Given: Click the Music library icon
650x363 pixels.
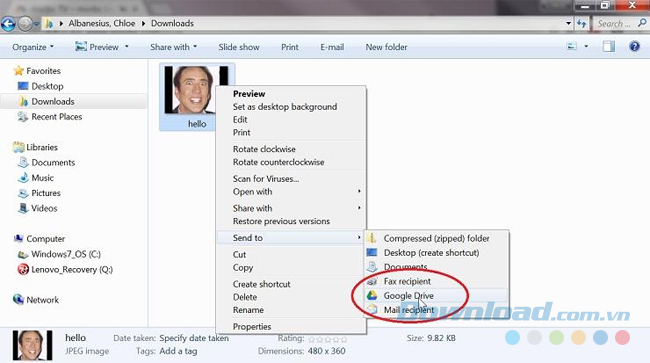Looking at the screenshot, I should (x=23, y=177).
